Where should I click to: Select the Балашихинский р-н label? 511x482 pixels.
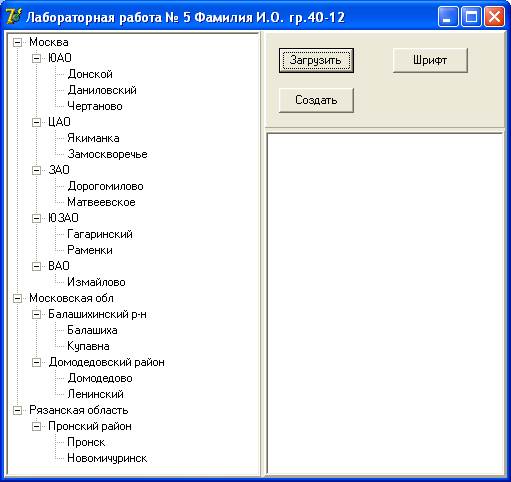coord(97,314)
